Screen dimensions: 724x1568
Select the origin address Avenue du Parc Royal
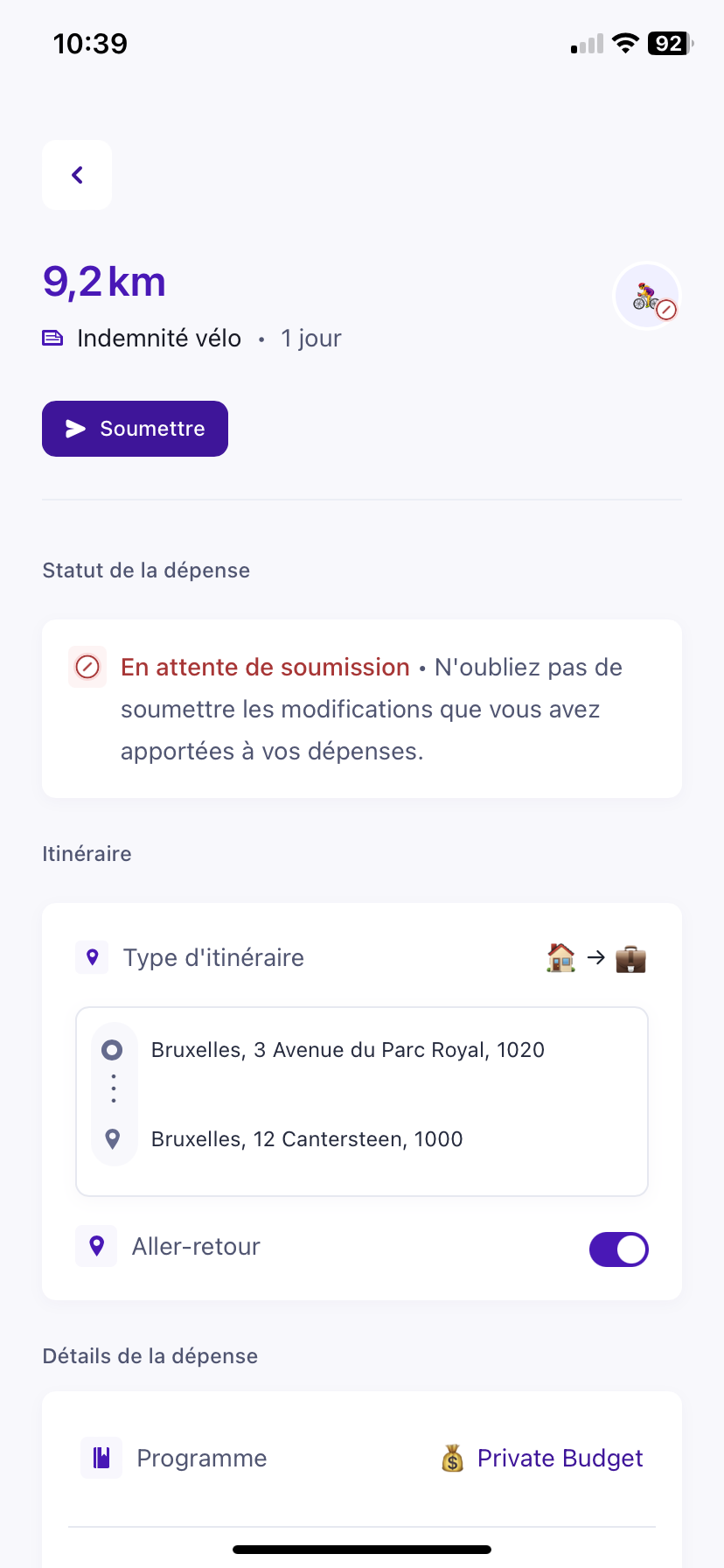347,1050
